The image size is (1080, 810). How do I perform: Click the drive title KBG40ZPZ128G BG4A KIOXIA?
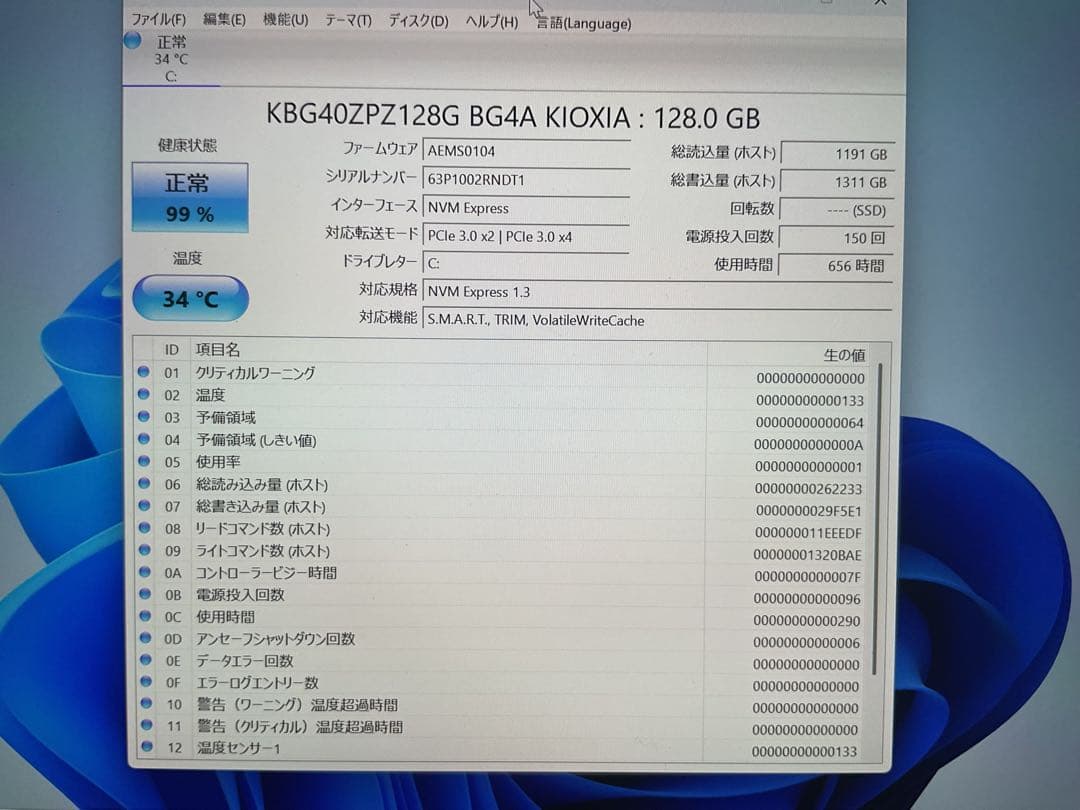(512, 117)
